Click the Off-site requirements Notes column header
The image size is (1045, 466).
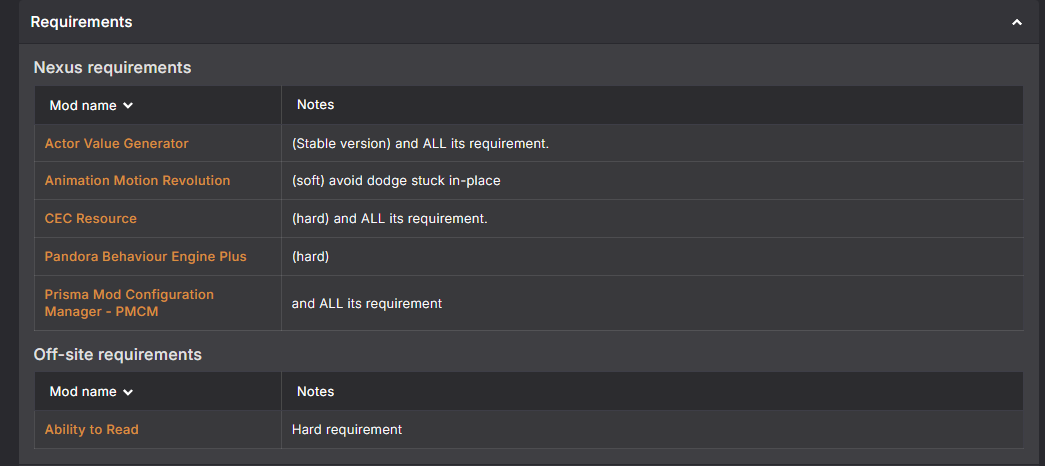coord(315,391)
